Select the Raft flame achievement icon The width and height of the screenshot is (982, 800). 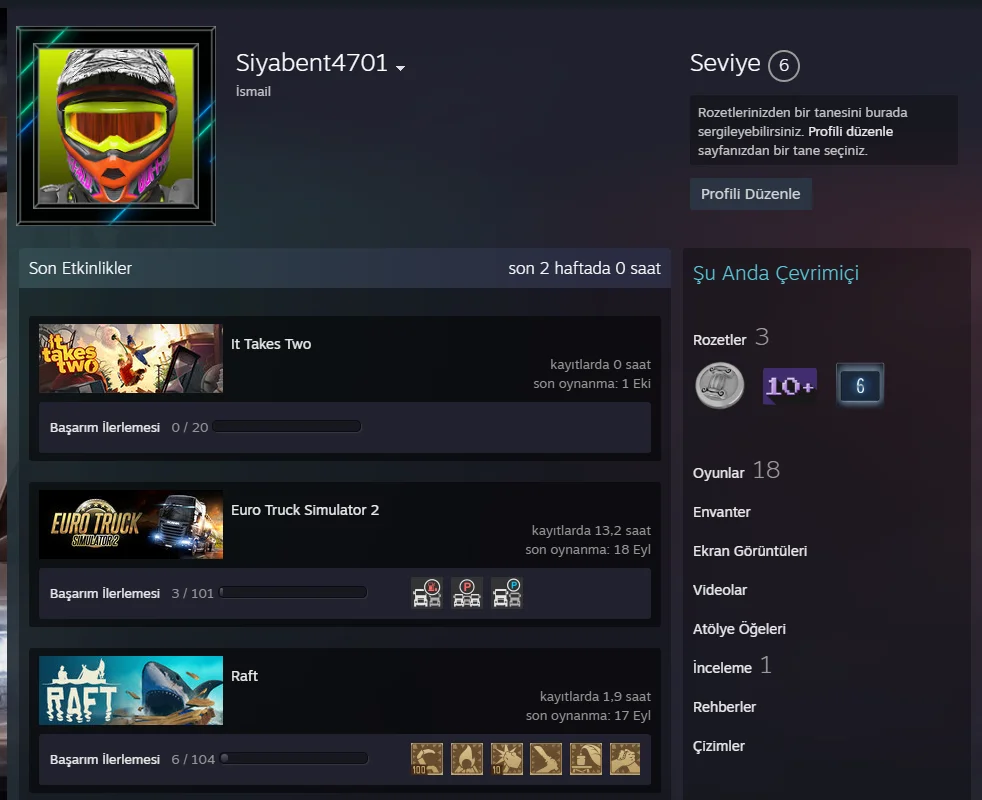tap(467, 759)
